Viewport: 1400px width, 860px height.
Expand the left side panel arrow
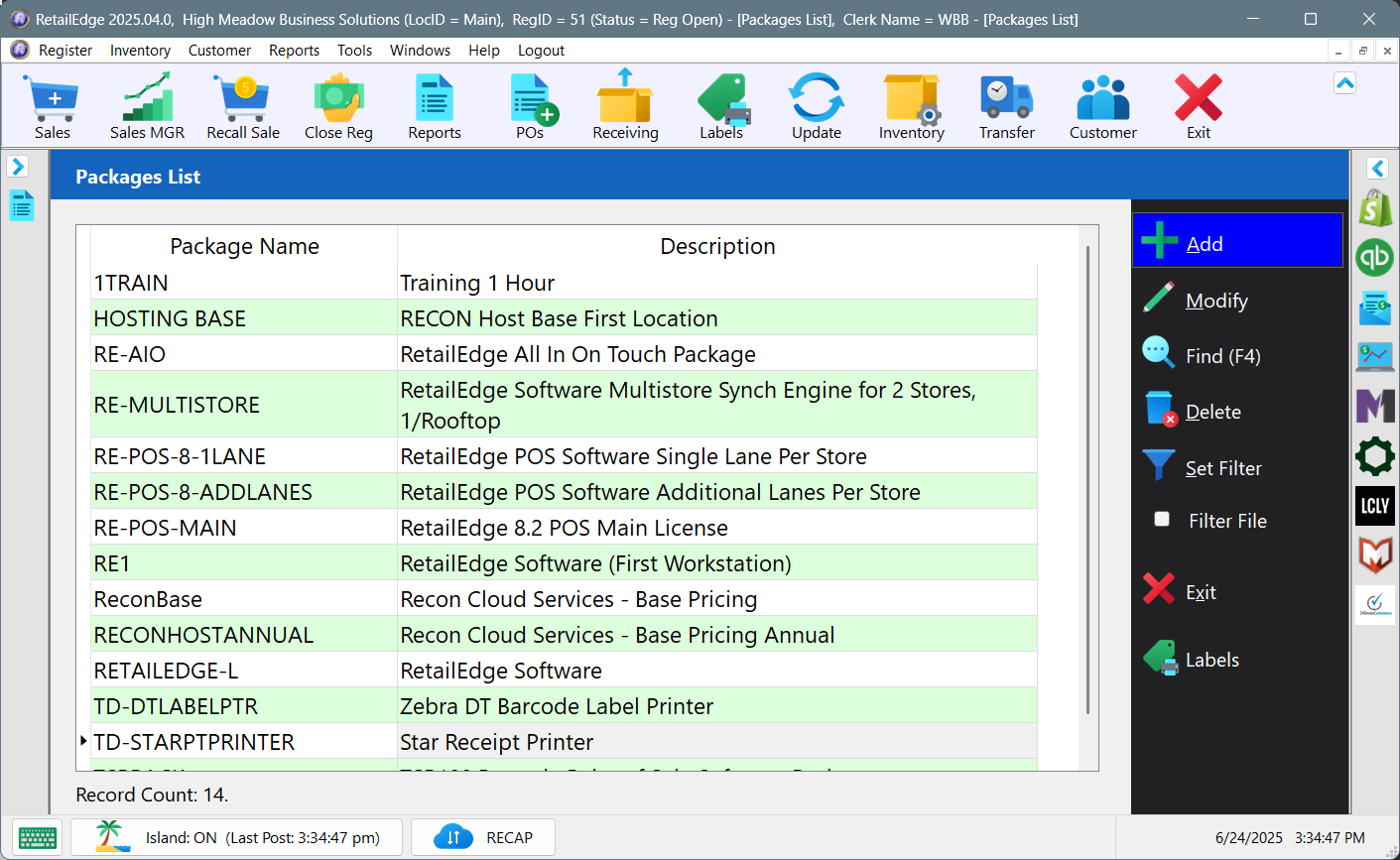point(18,166)
